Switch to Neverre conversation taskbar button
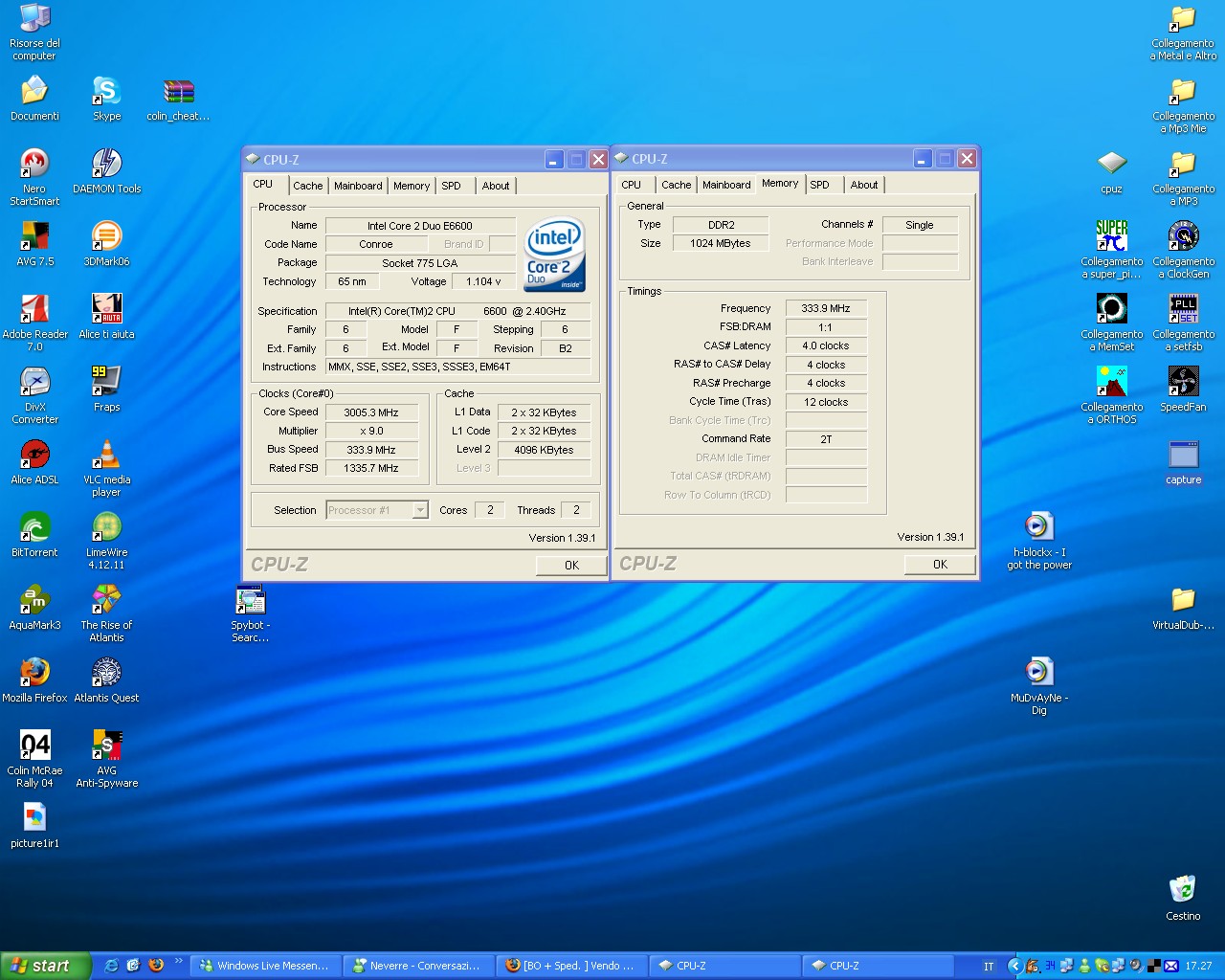Image resolution: width=1225 pixels, height=980 pixels. [420, 966]
